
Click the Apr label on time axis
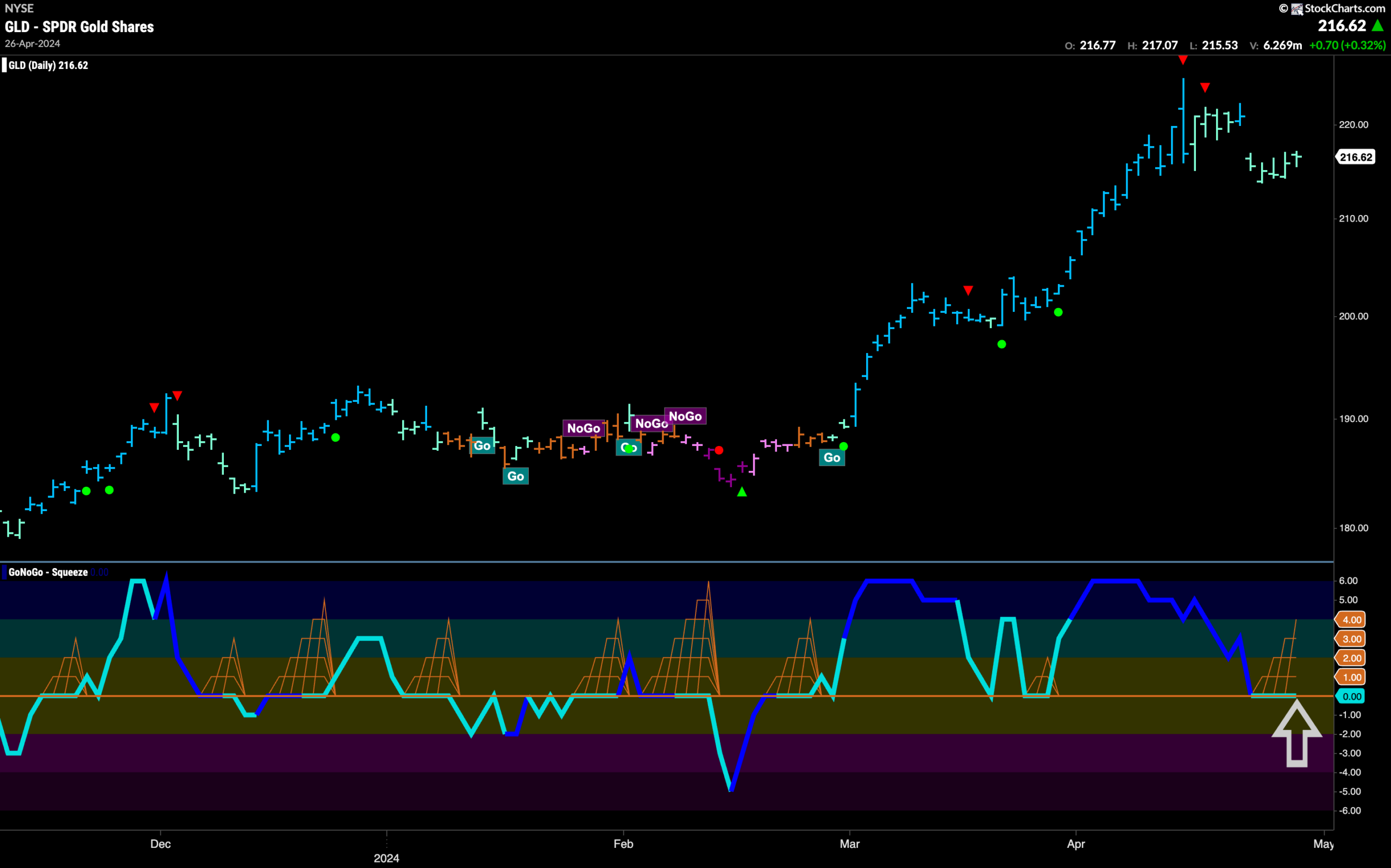(x=1076, y=844)
